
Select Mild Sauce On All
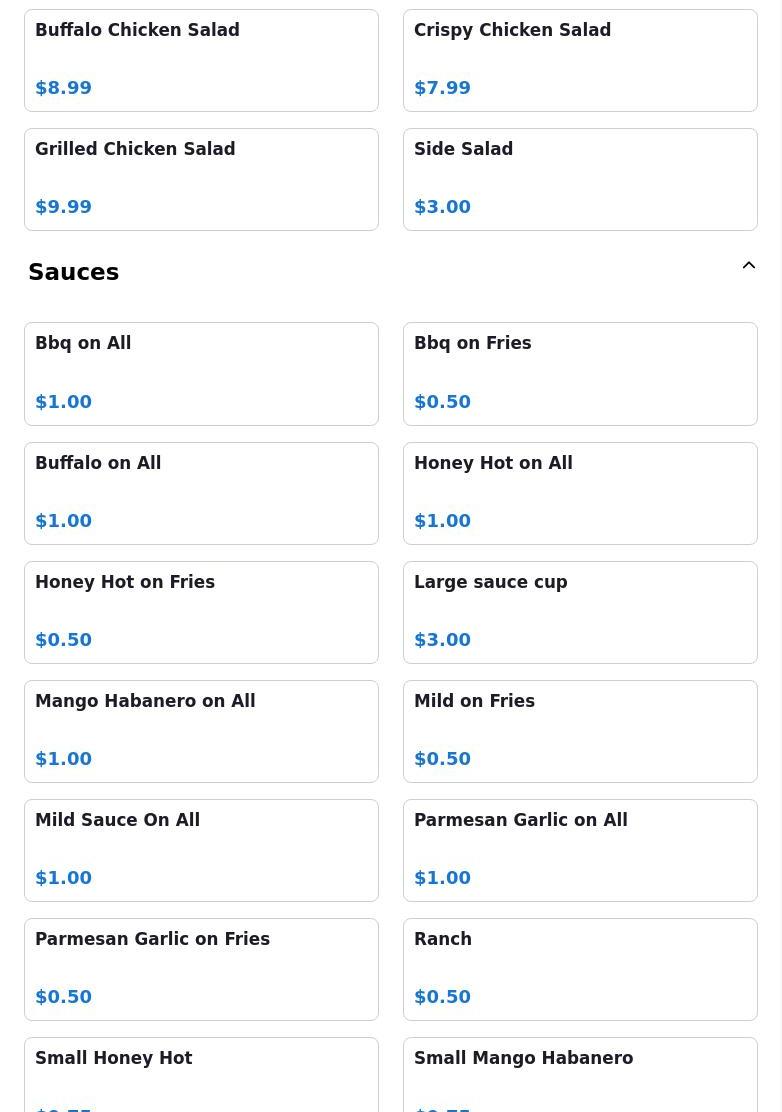click(x=201, y=851)
